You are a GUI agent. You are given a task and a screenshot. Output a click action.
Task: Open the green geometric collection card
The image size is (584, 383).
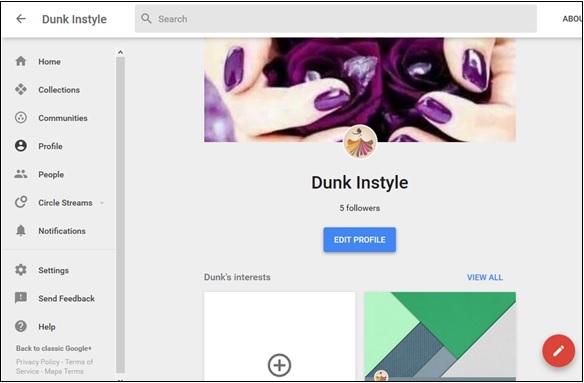440,335
